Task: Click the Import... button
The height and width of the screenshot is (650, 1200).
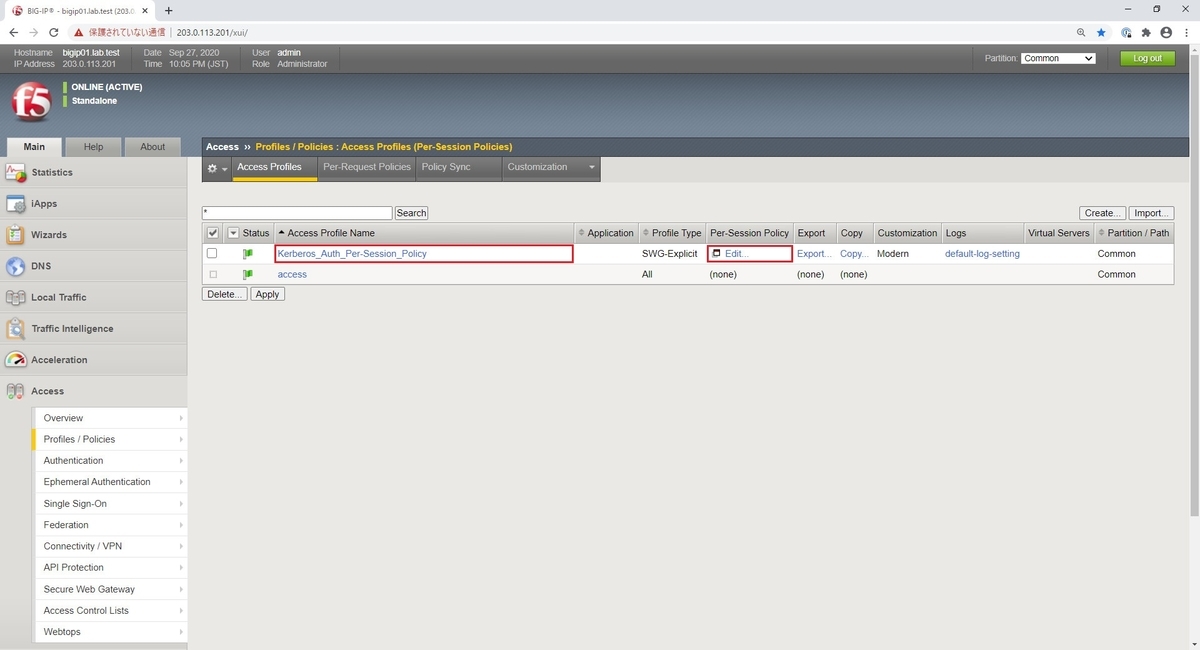Action: 1151,213
